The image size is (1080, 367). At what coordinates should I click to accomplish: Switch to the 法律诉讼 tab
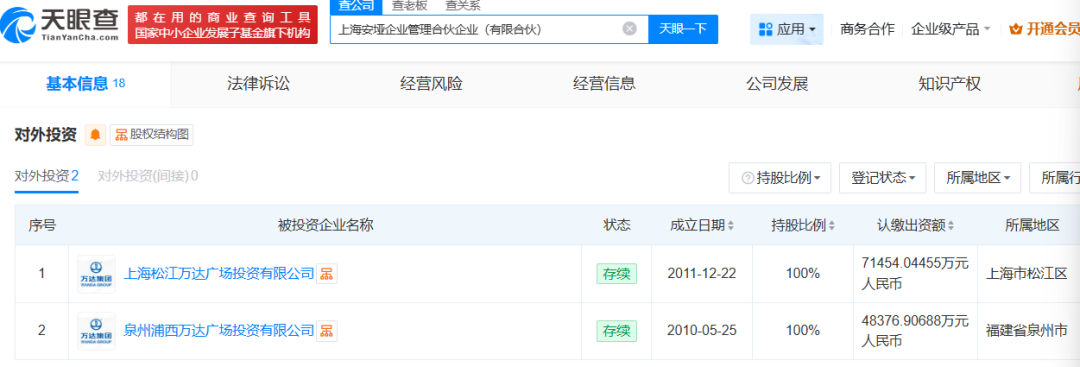pos(258,84)
